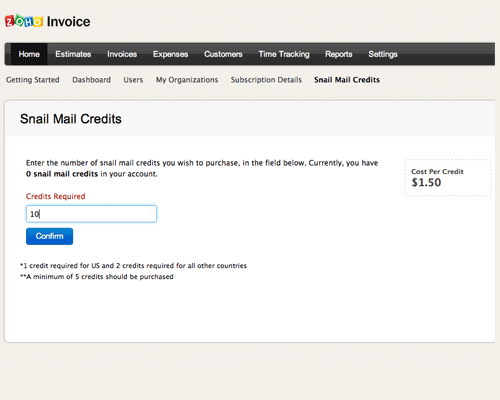View Subscription Details sub-tab
The image size is (500, 400).
[266, 80]
